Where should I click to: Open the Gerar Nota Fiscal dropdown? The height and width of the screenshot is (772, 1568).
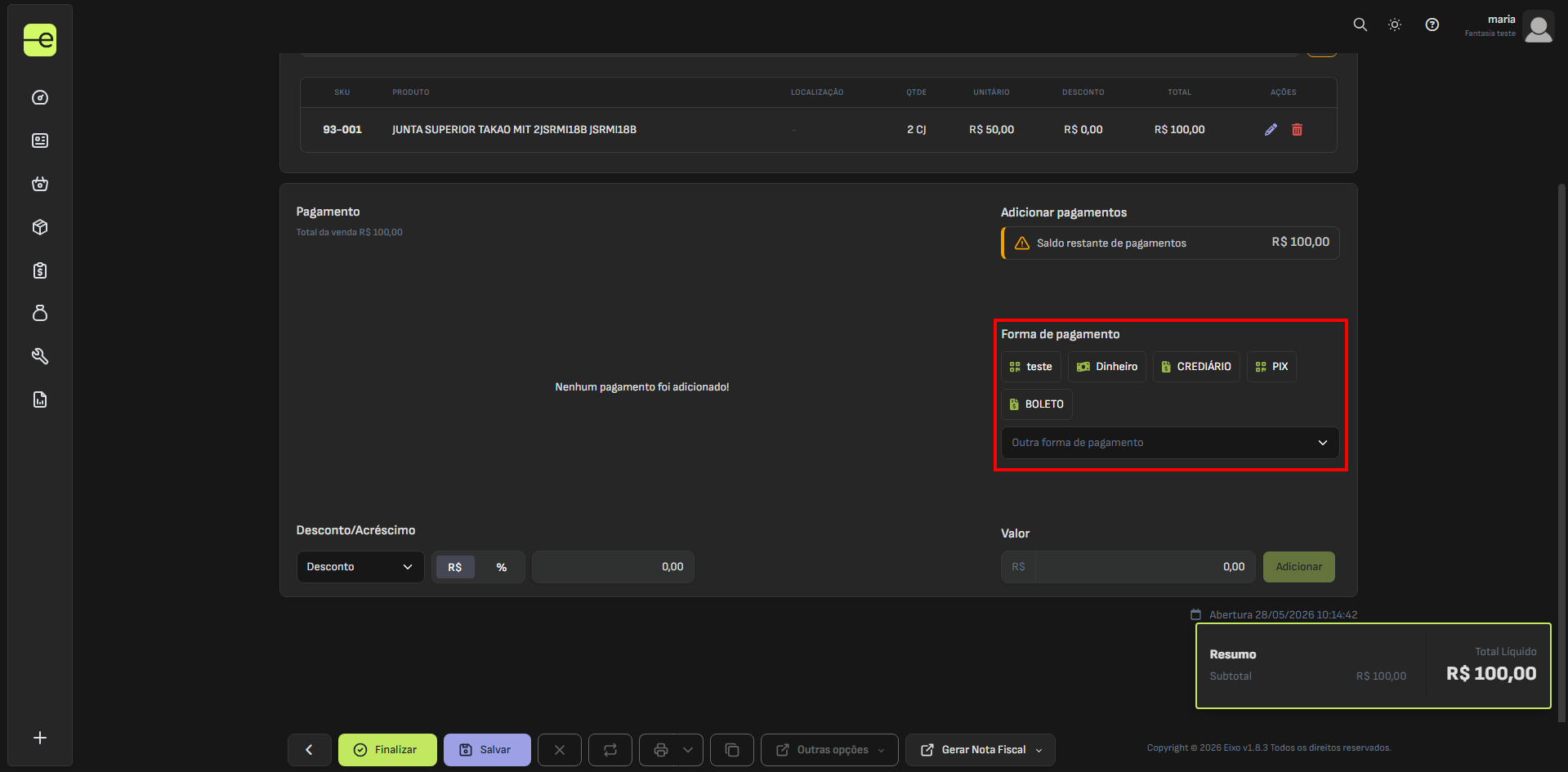pyautogui.click(x=981, y=750)
